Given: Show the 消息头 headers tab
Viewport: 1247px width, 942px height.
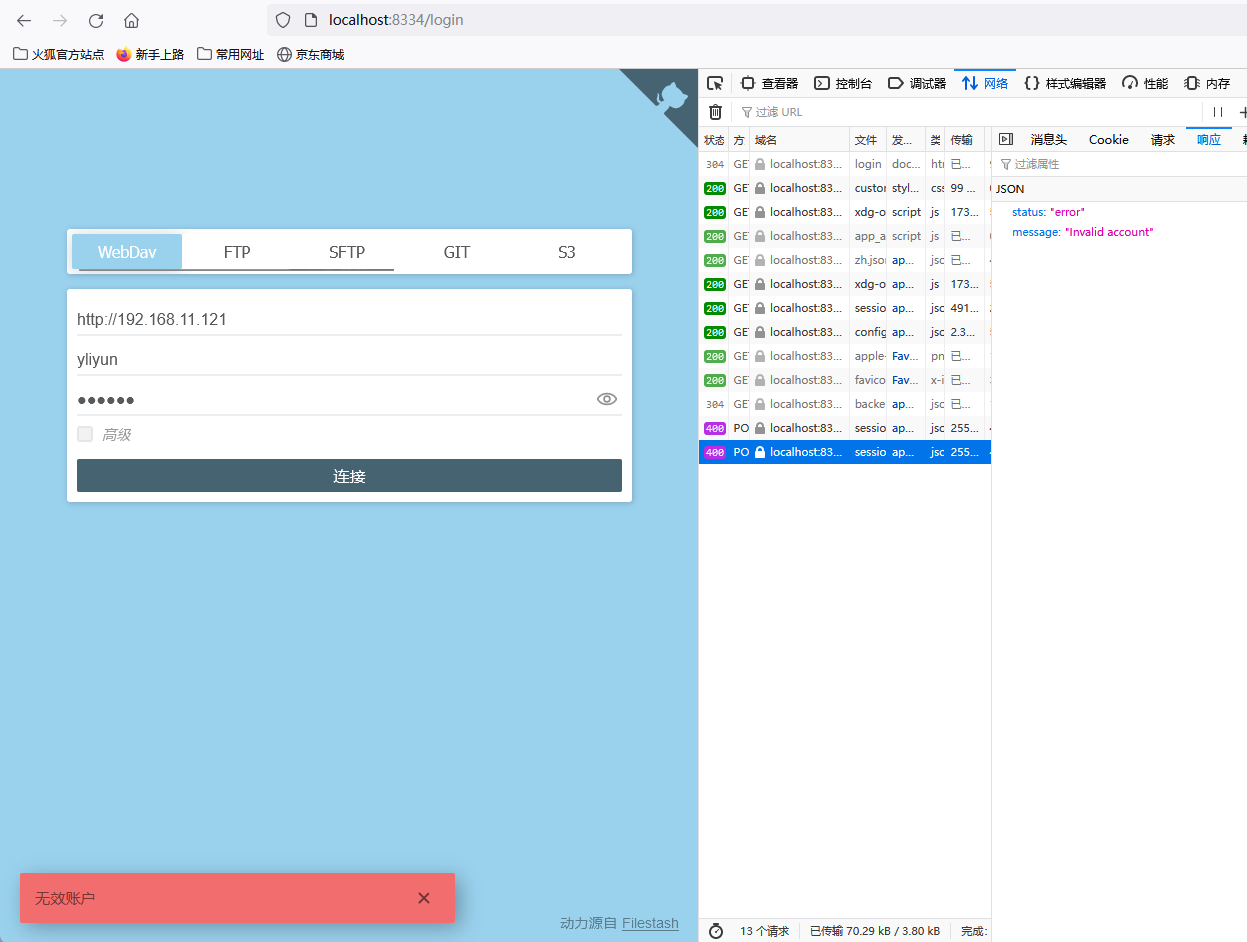Looking at the screenshot, I should click(x=1049, y=139).
